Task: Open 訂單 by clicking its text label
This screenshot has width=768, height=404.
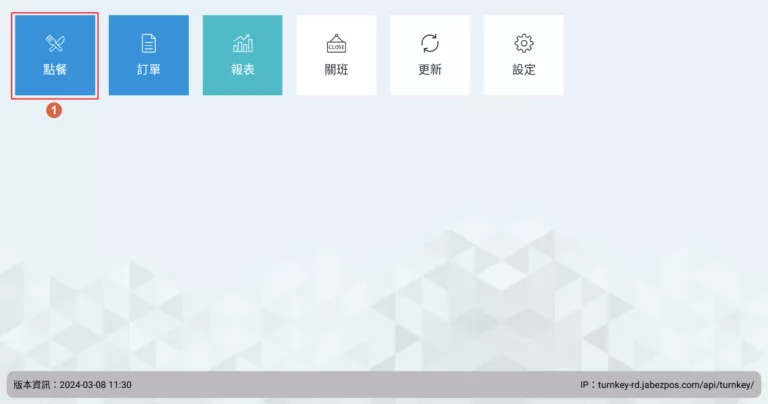Action: pyautogui.click(x=148, y=70)
